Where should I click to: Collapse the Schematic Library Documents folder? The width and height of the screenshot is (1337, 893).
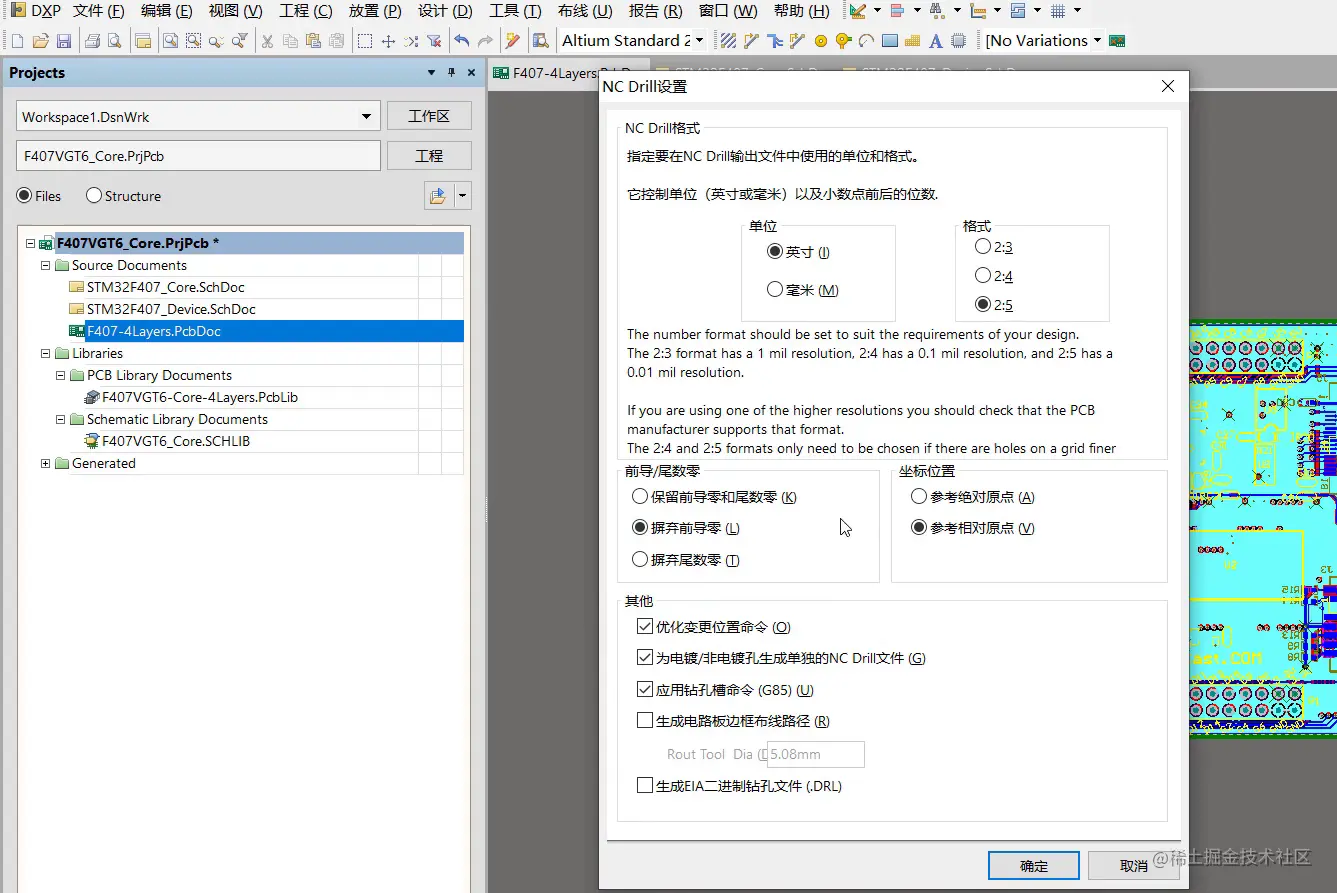60,420
